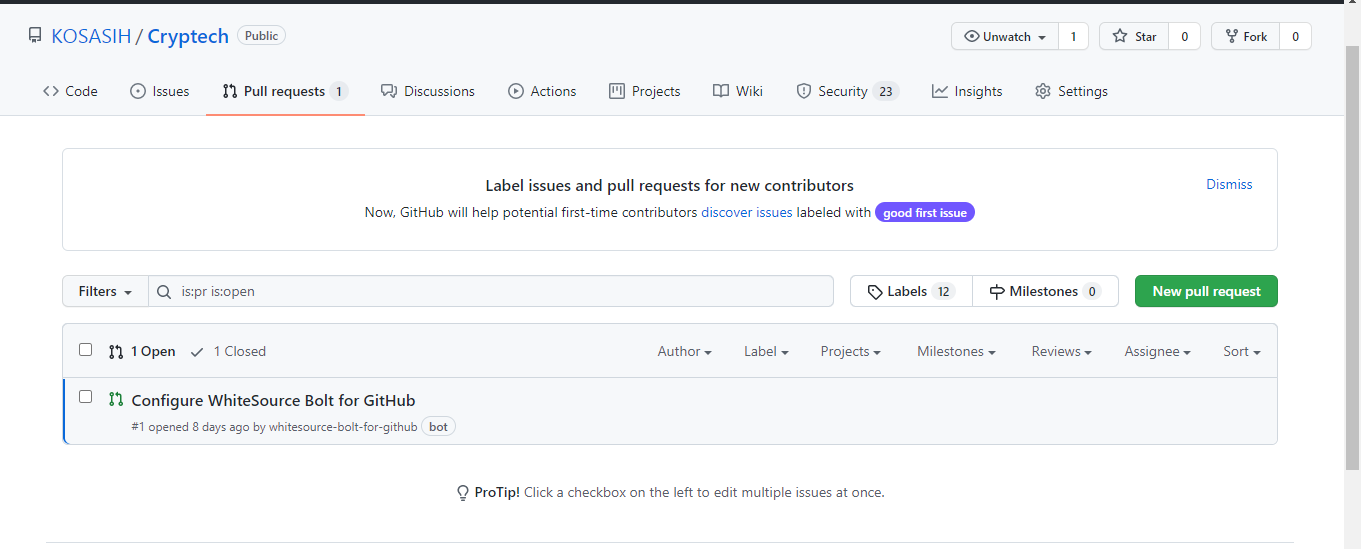Fork the Cryptech repository
The width and height of the screenshot is (1361, 549).
point(1246,36)
